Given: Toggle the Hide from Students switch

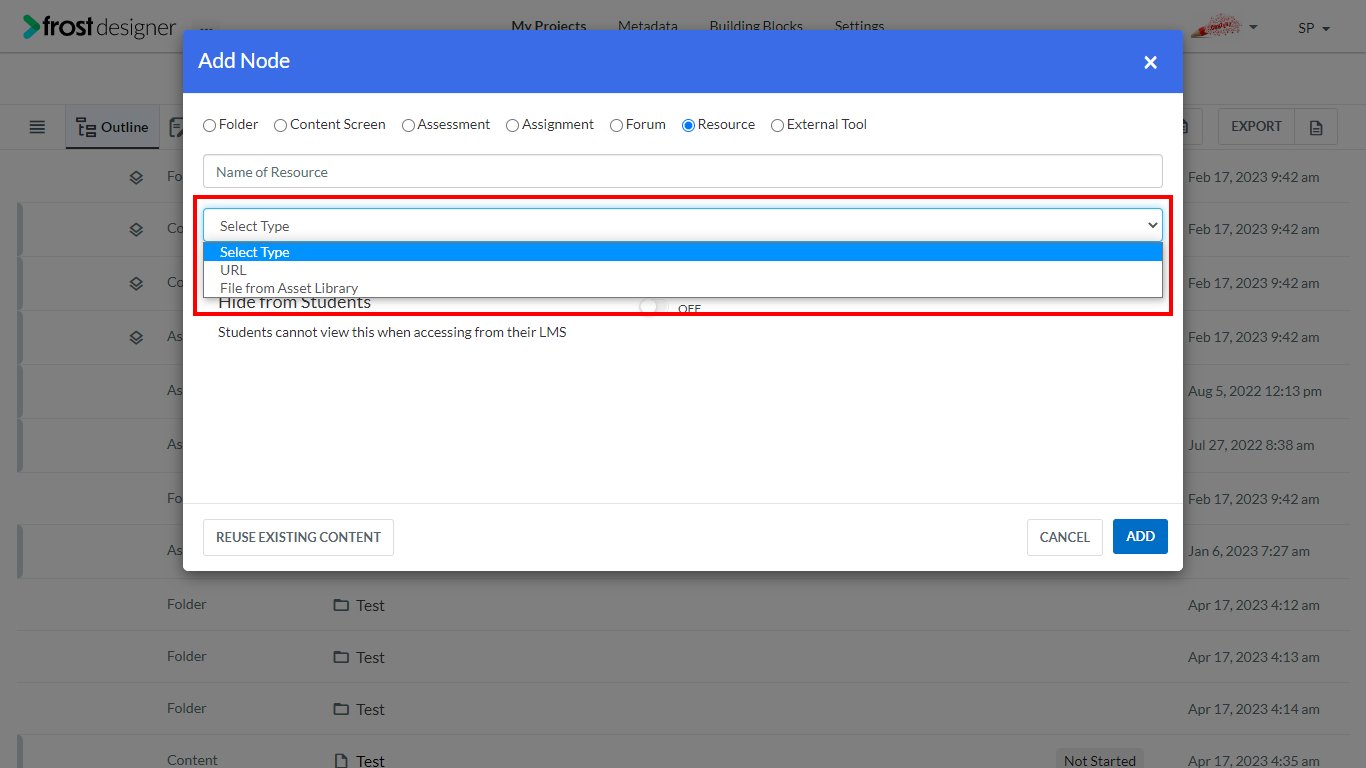Looking at the screenshot, I should pyautogui.click(x=654, y=307).
